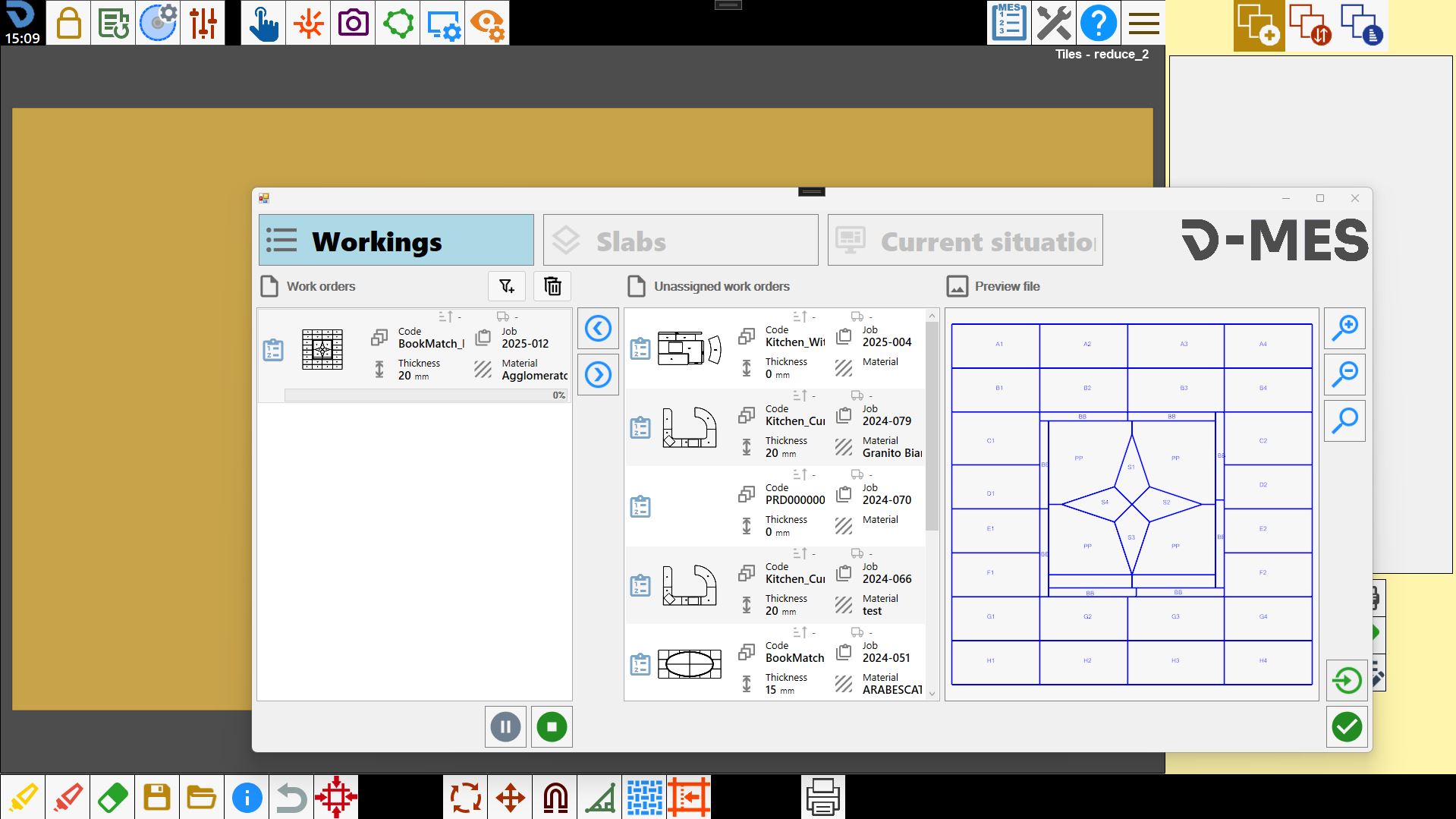Click the padlock lock icon in top toolbar
This screenshot has width=1456, height=819.
pos(68,23)
